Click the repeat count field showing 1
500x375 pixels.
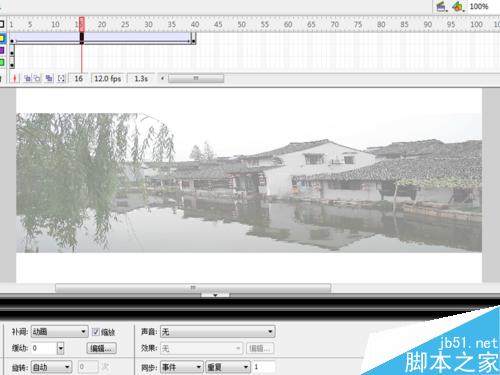point(264,367)
